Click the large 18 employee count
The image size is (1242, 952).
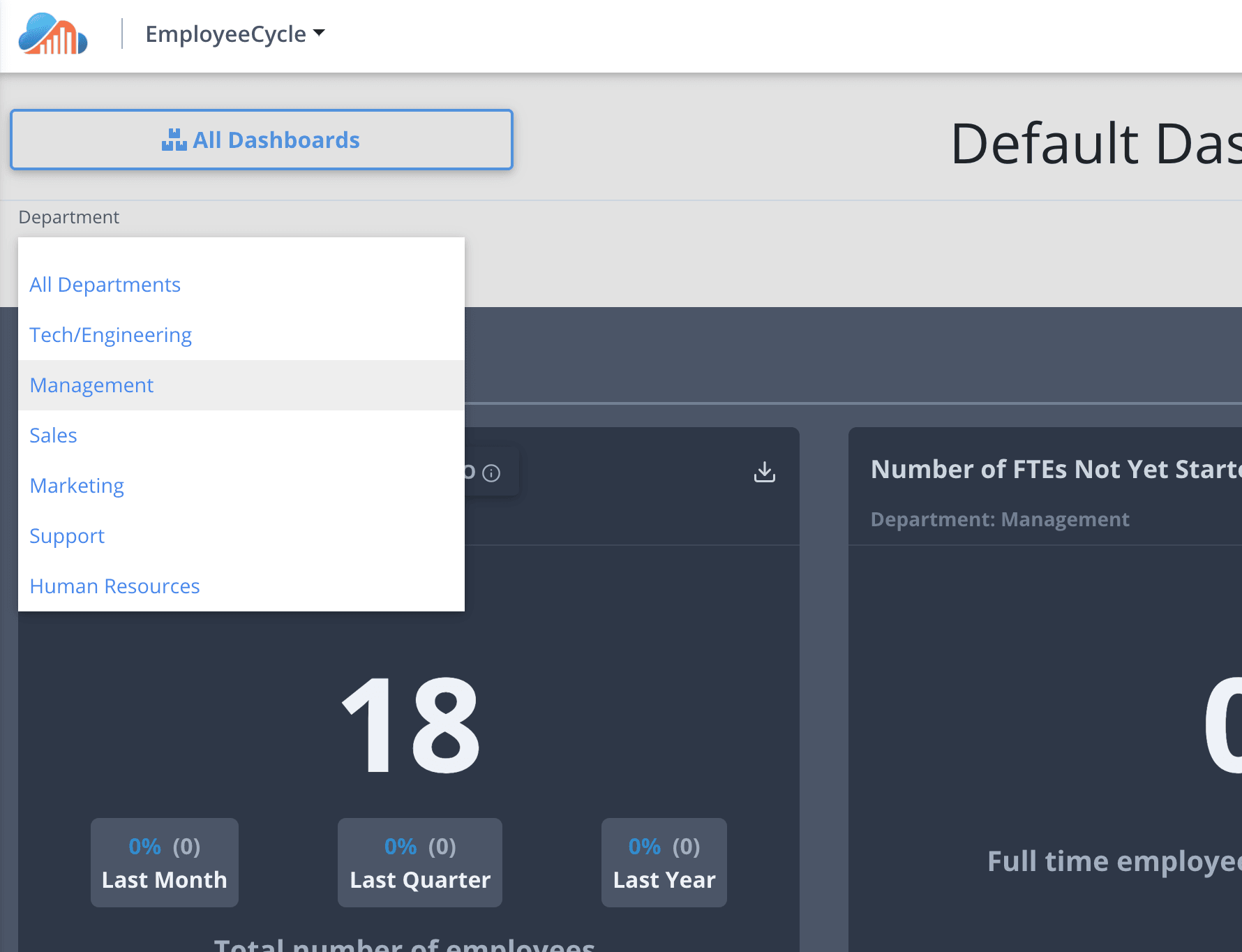click(x=410, y=726)
